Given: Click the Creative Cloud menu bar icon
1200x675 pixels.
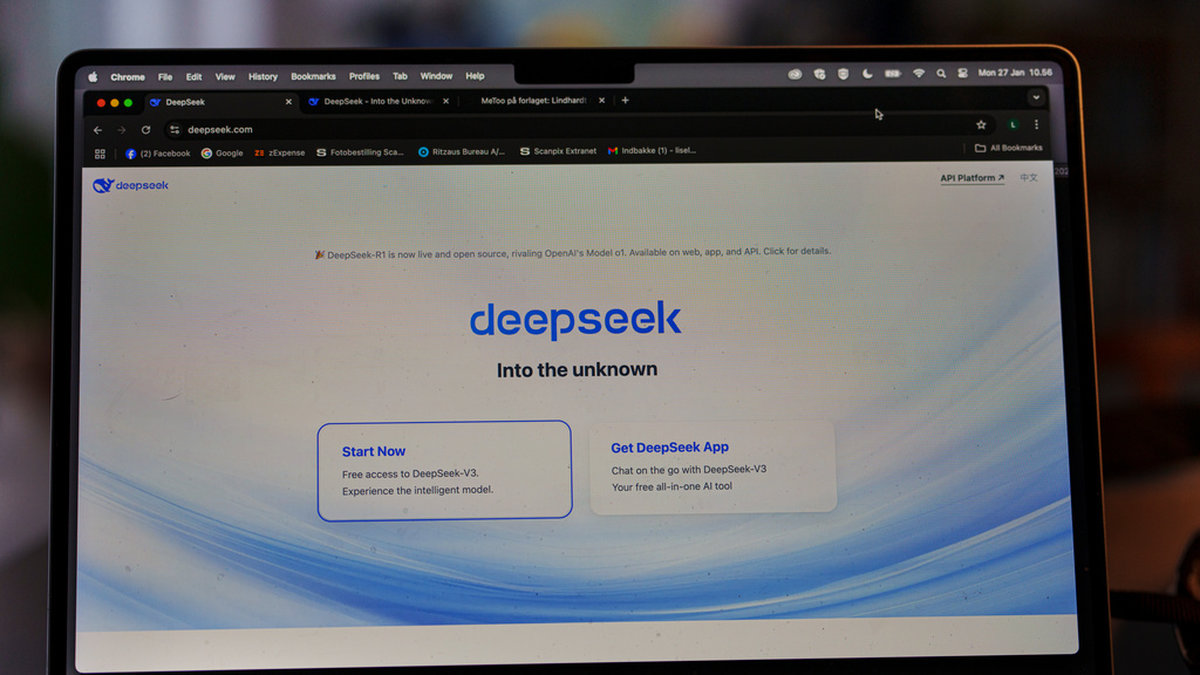Looking at the screenshot, I should coord(795,74).
